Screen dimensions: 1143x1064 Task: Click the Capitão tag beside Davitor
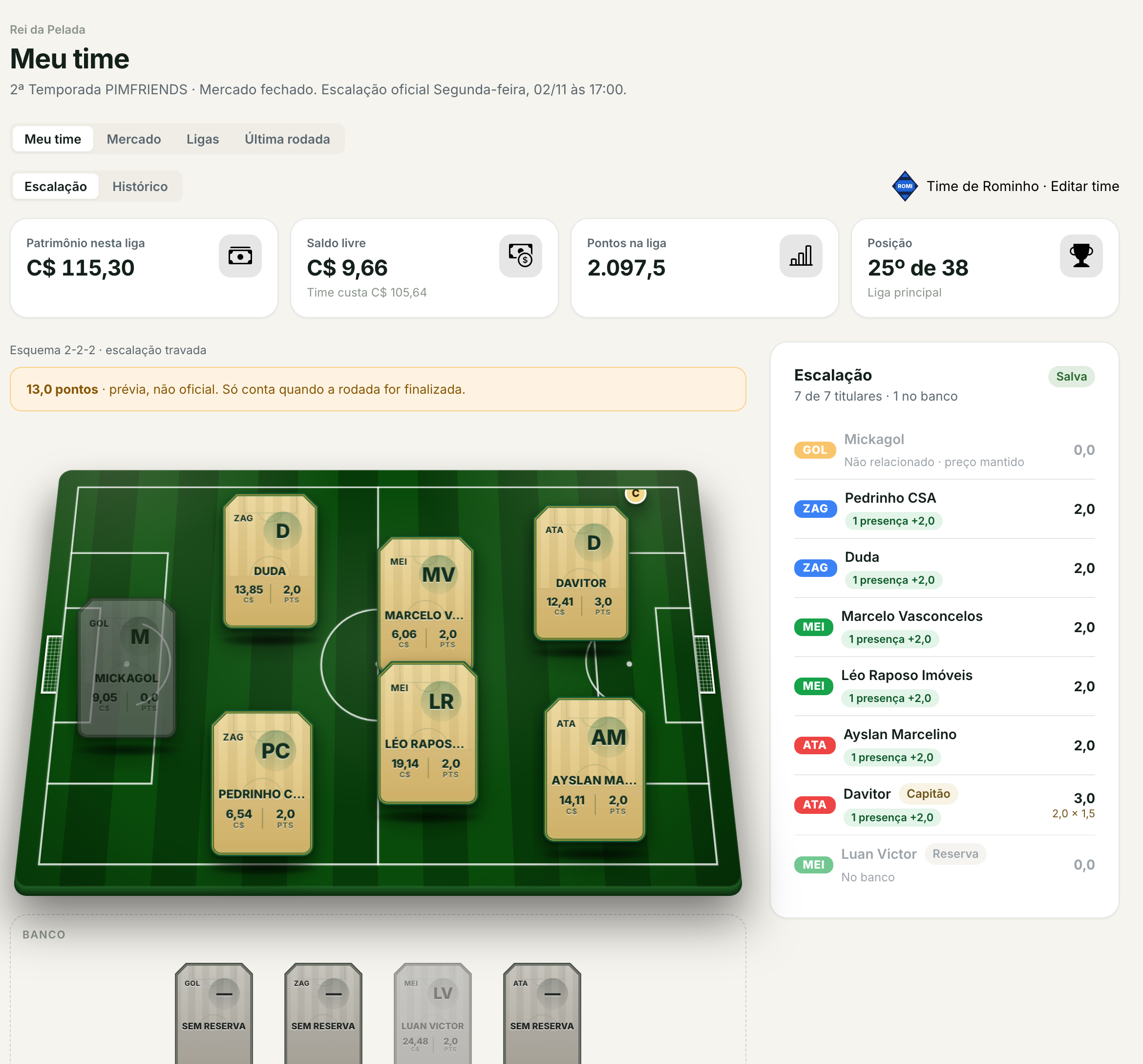click(x=929, y=794)
